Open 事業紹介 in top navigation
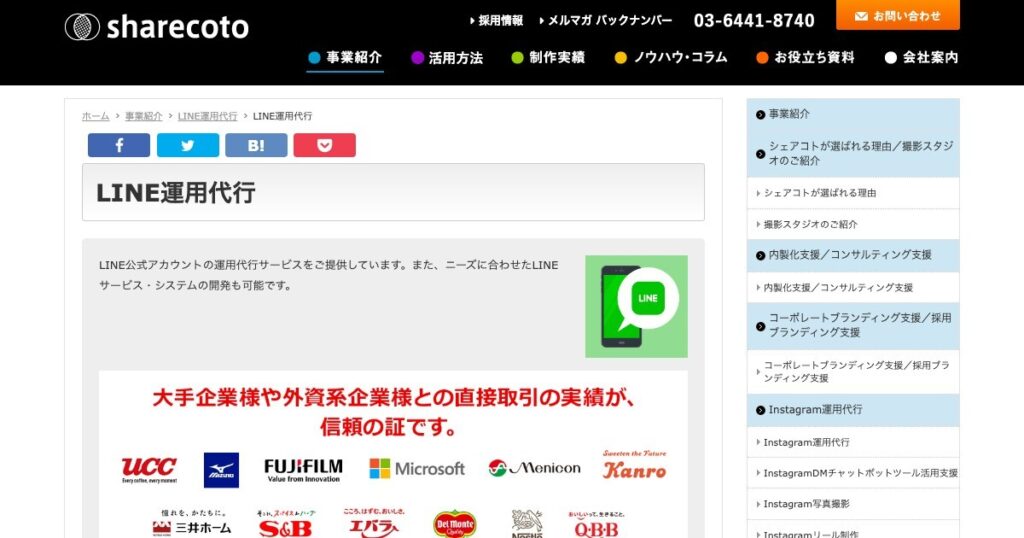The image size is (1024, 538). [345, 58]
